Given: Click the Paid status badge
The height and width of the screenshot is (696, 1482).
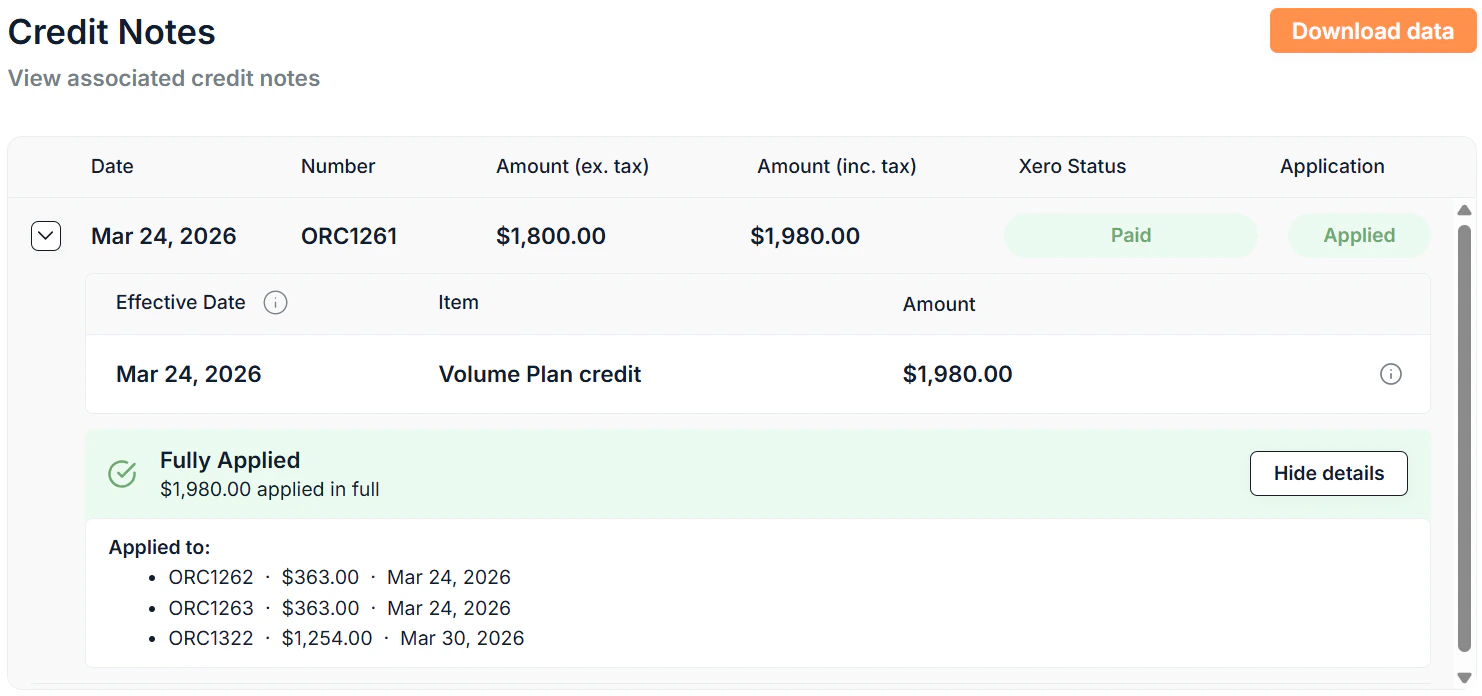Looking at the screenshot, I should (x=1130, y=235).
